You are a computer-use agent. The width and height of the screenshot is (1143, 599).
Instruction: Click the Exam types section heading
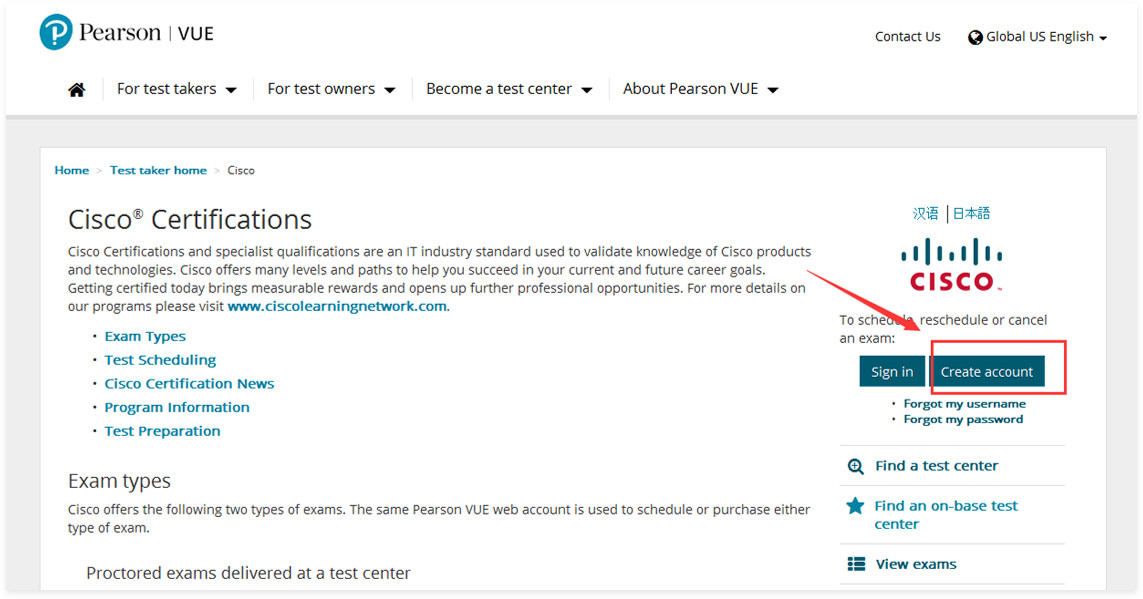120,482
